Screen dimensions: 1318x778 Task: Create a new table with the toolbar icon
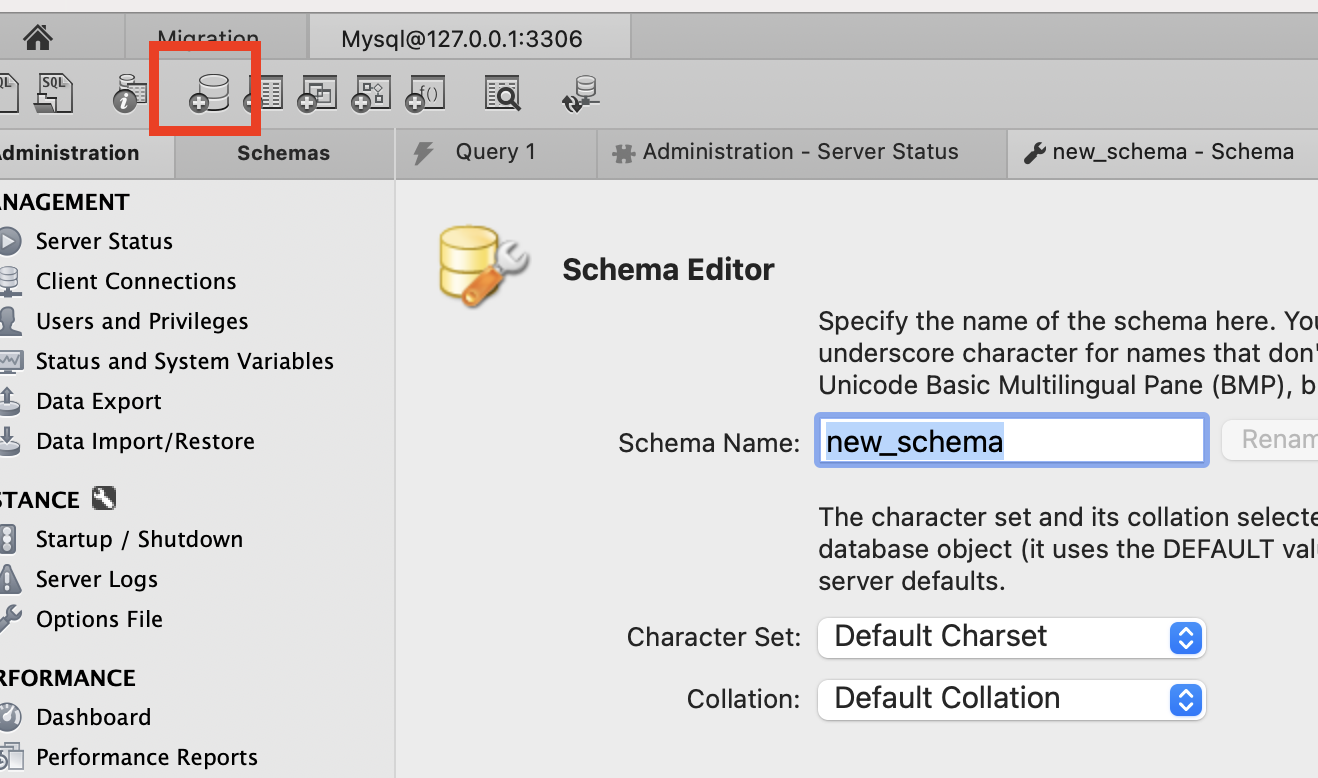[264, 94]
